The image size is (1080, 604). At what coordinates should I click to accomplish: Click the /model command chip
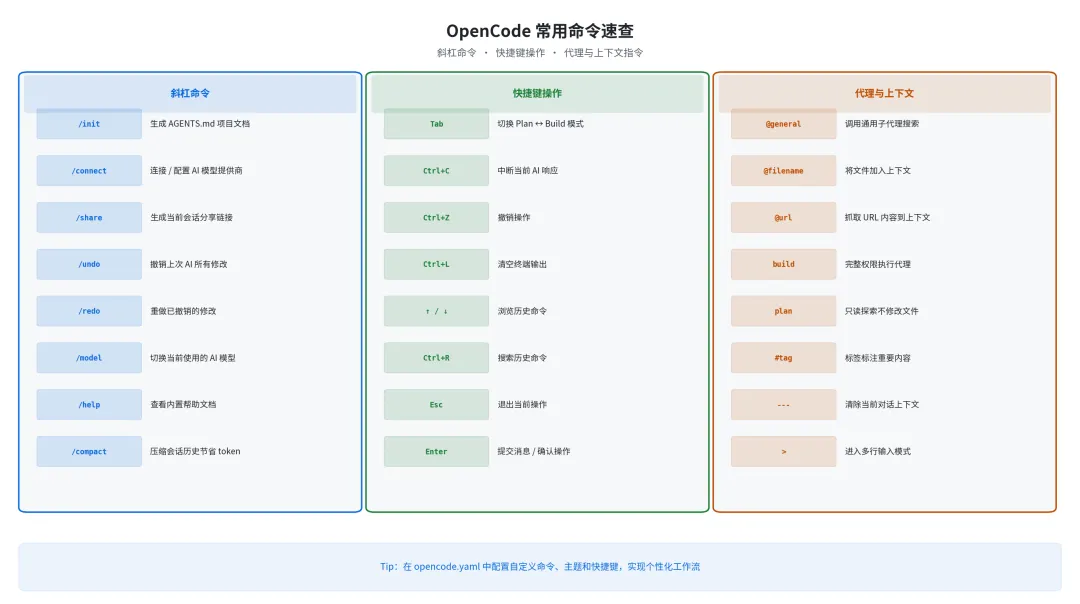tap(89, 358)
